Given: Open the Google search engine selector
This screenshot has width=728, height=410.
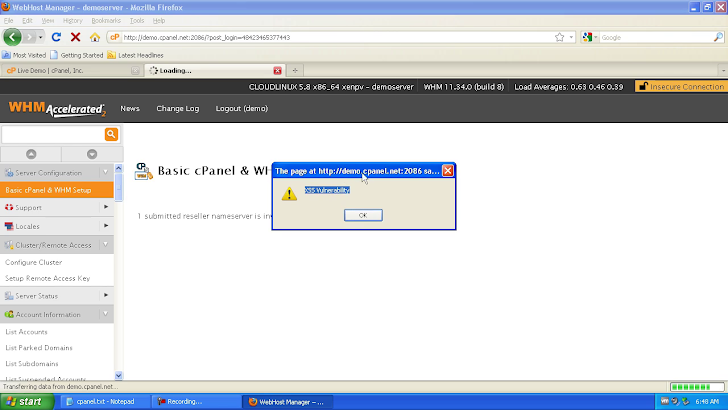Looking at the screenshot, I should coord(590,37).
